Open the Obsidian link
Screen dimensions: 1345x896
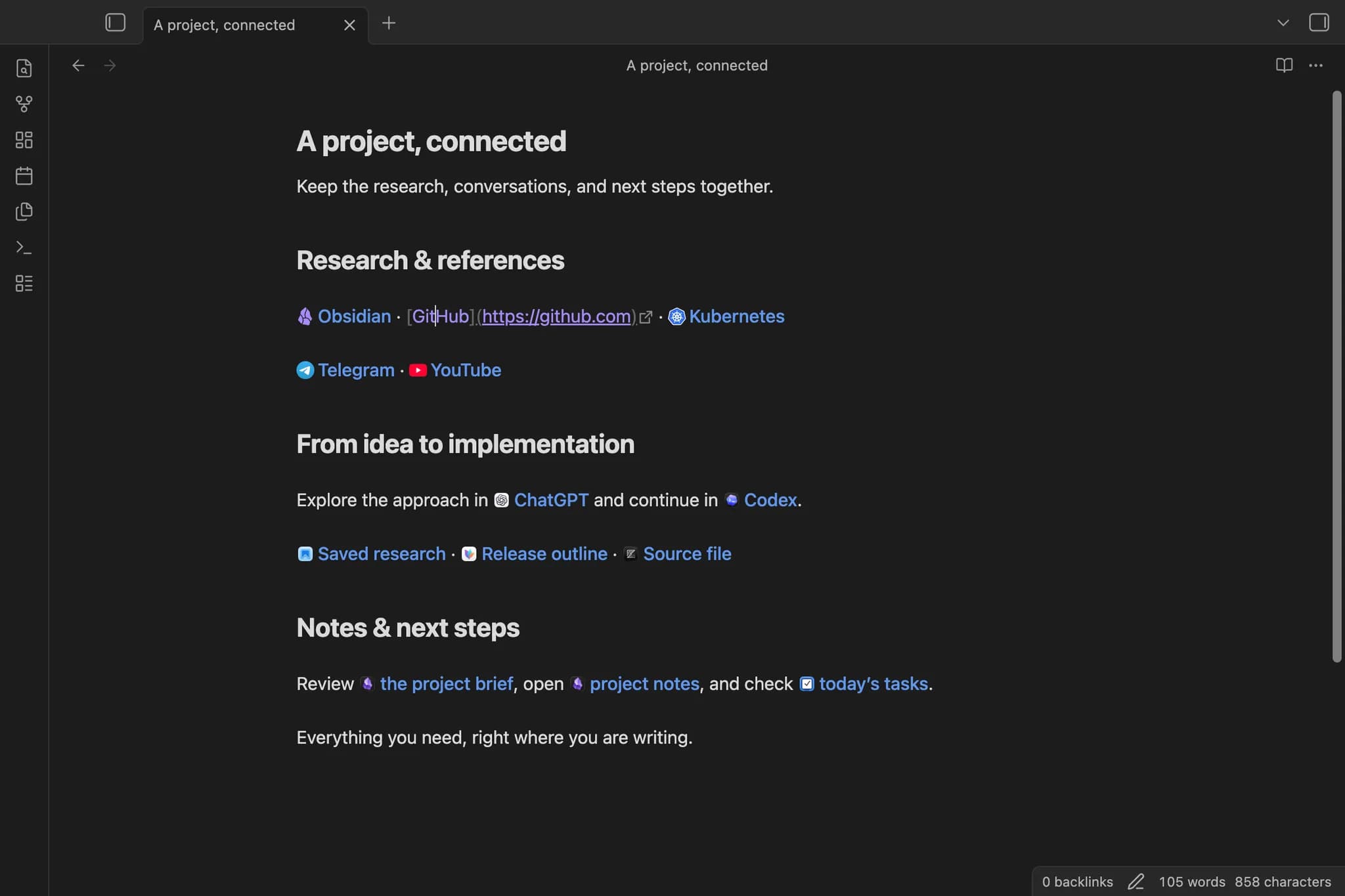pos(354,316)
